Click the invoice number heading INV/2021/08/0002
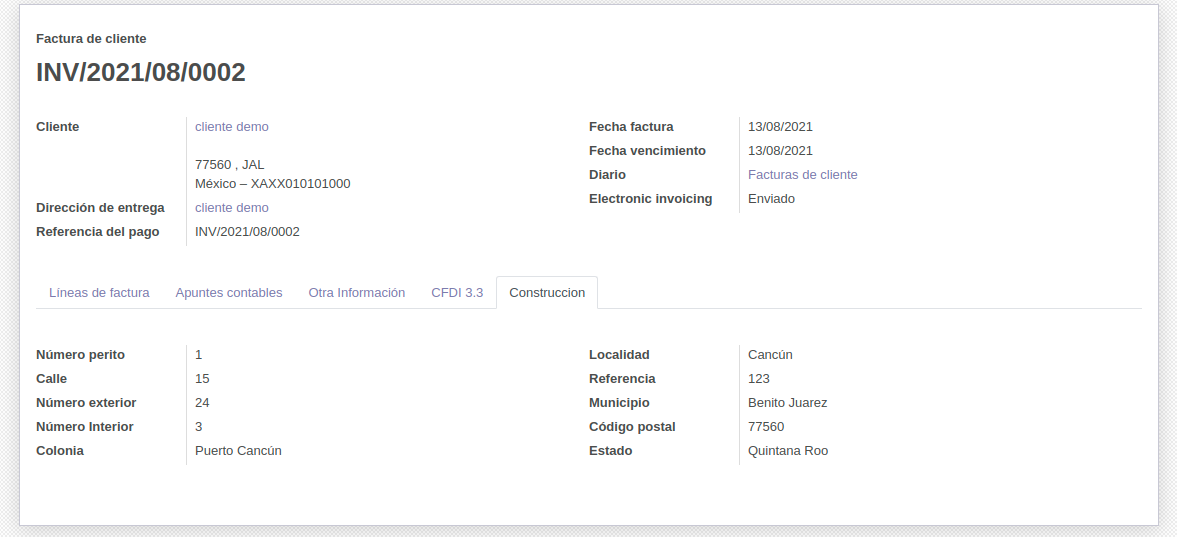Image resolution: width=1177 pixels, height=537 pixels. pyautogui.click(x=141, y=73)
